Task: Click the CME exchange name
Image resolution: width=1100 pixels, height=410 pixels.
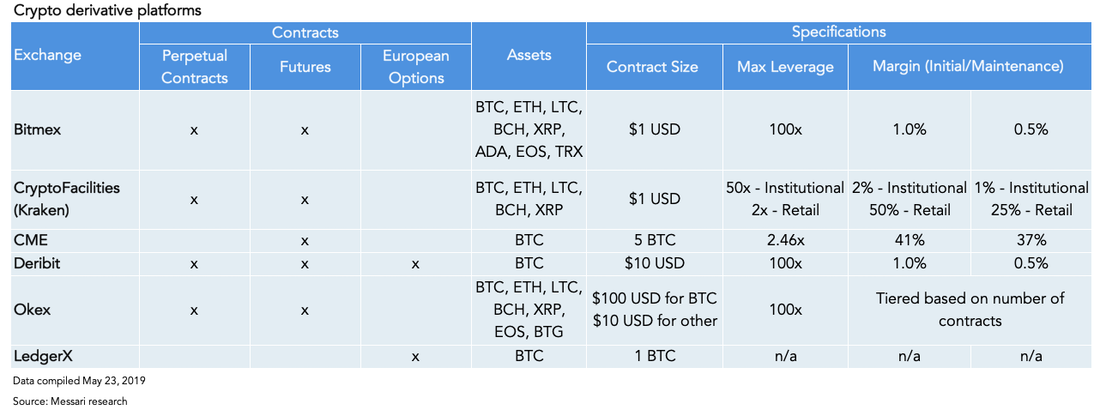Action: tap(28, 240)
